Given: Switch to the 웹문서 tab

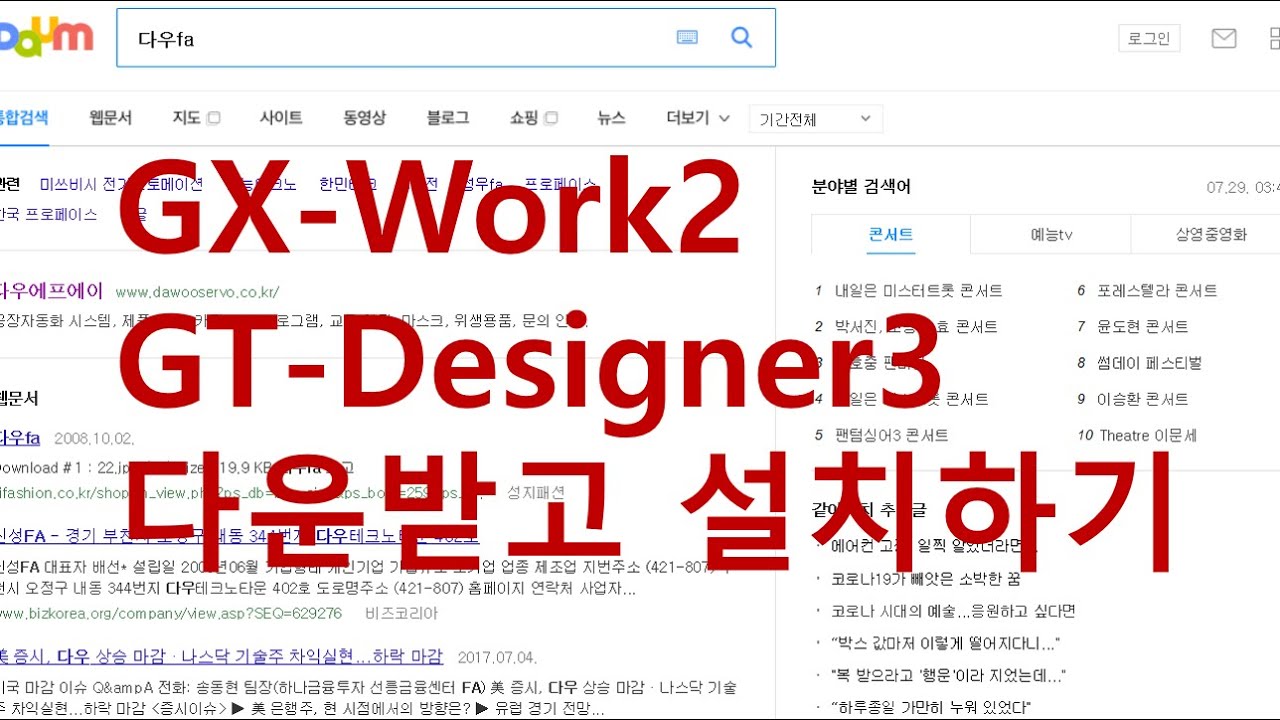Looking at the screenshot, I should coord(110,118).
